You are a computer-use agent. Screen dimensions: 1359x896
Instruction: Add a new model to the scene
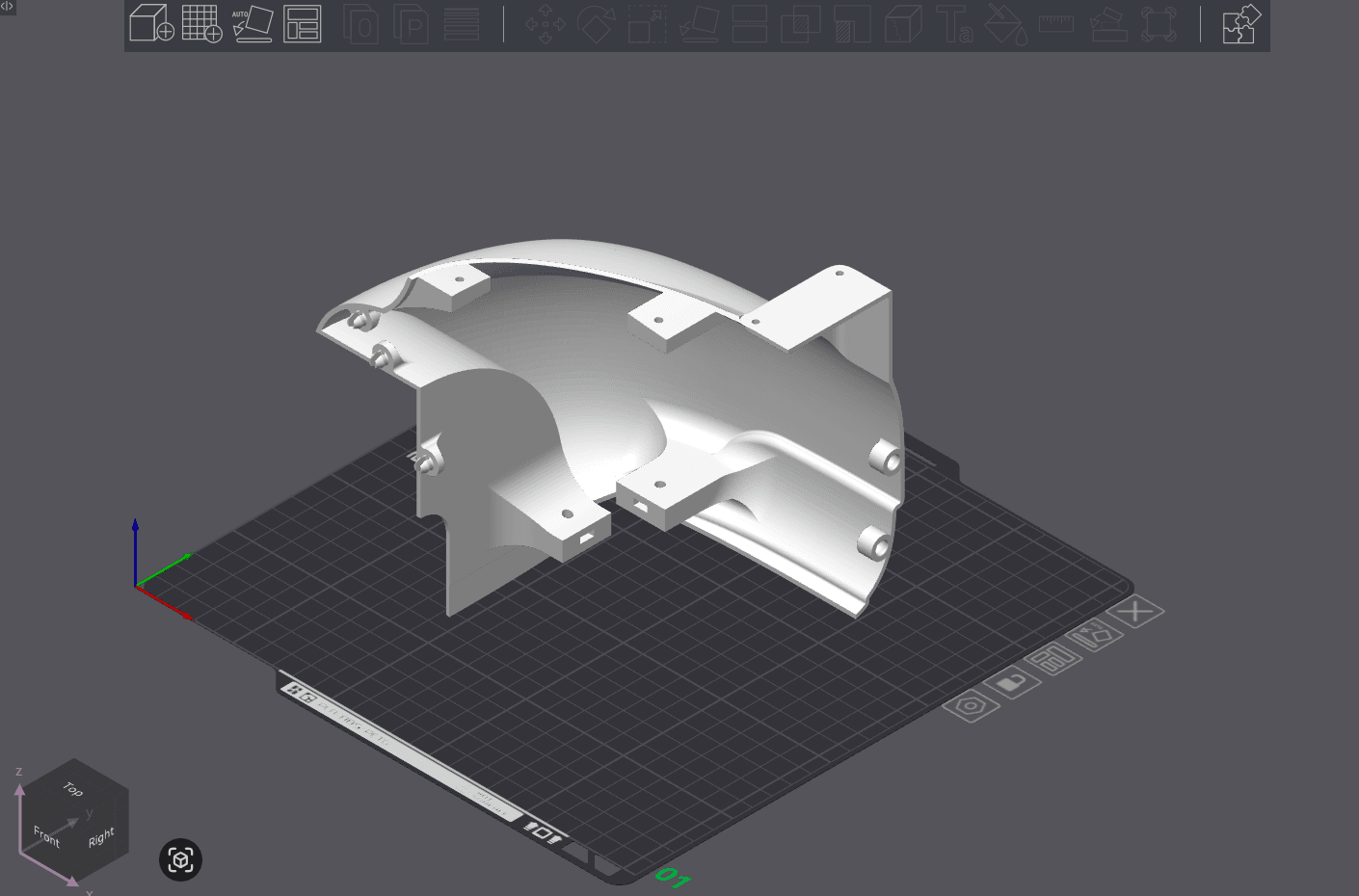[x=151, y=24]
